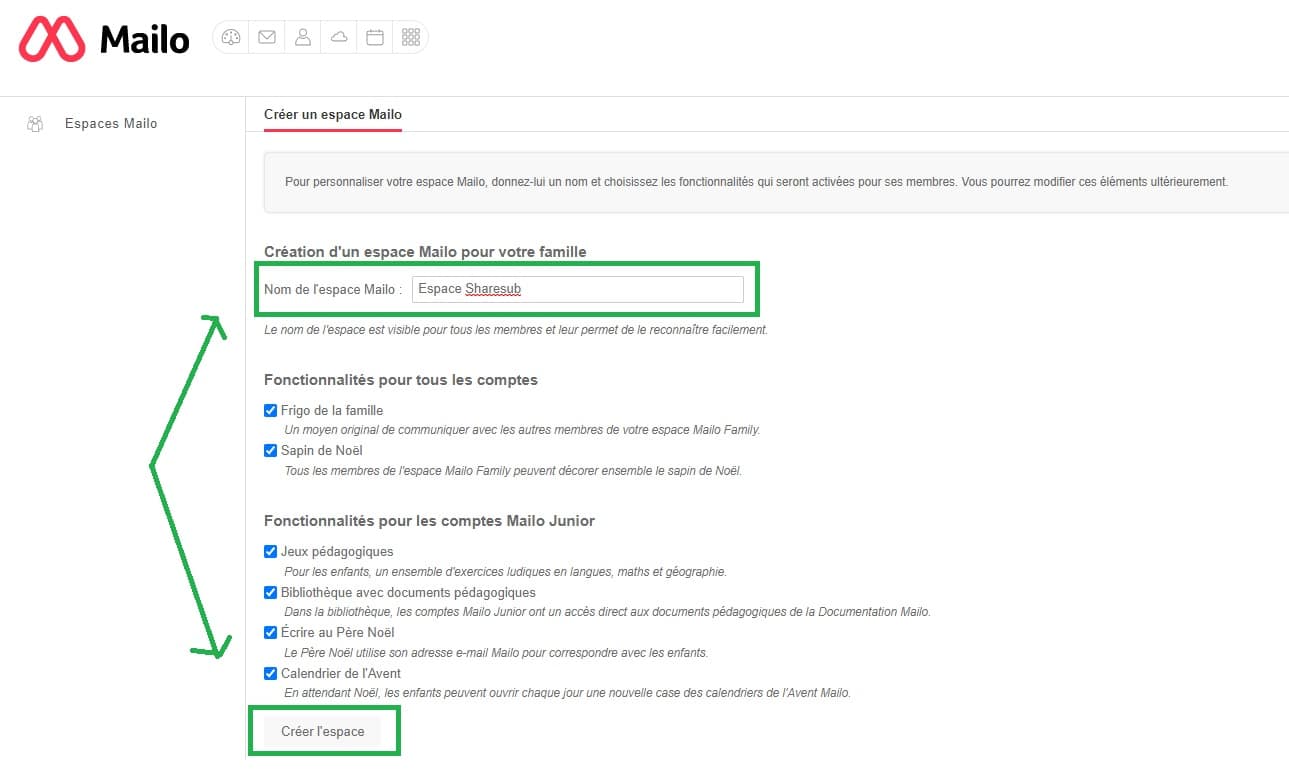Open the mail envelope icon

[x=267, y=38]
